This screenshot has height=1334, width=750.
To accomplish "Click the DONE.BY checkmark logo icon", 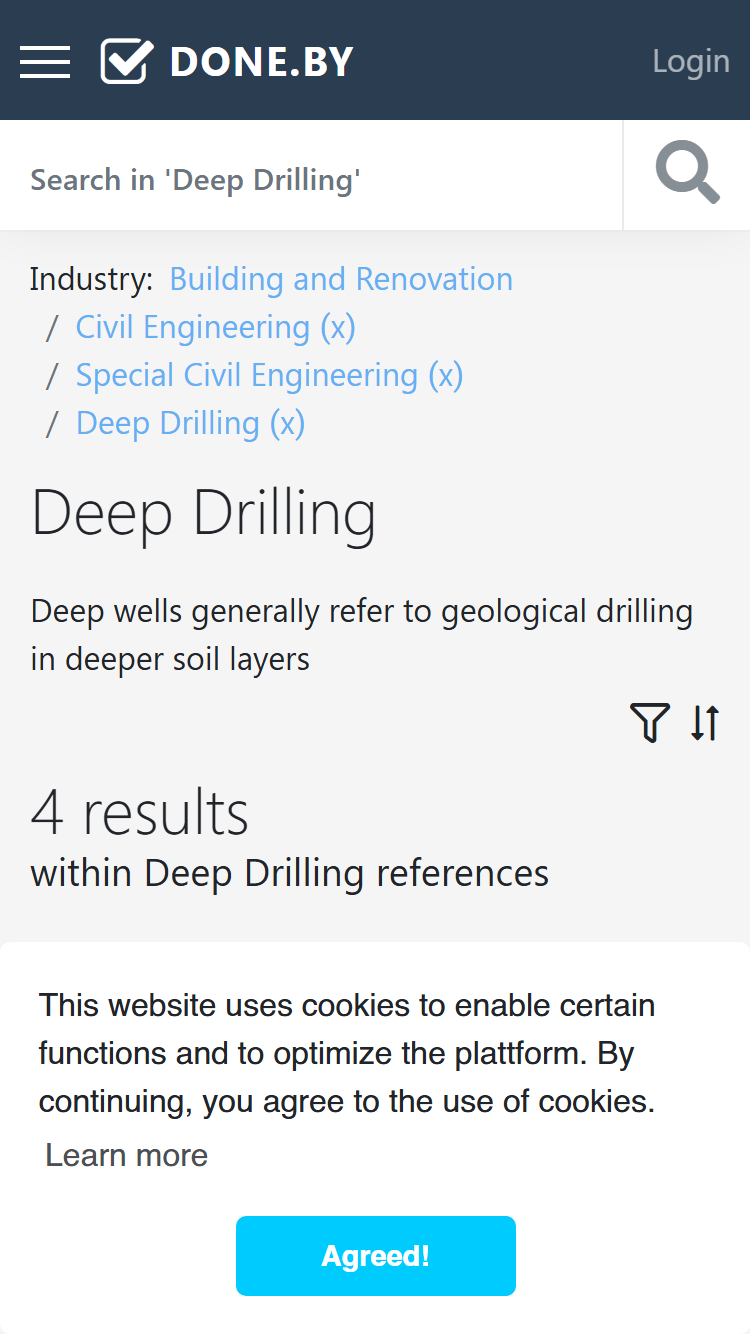I will (127, 61).
